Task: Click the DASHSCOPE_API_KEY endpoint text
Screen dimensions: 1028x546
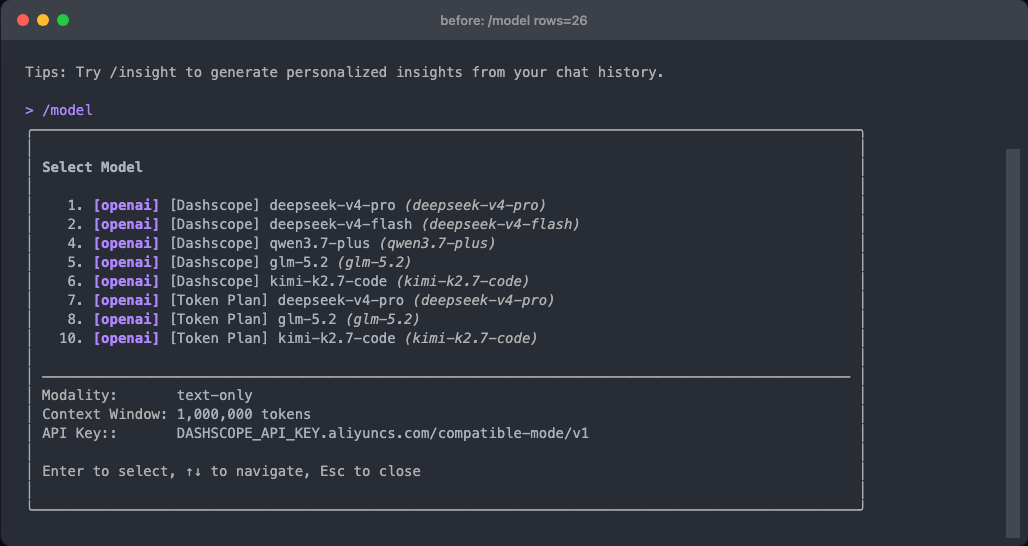Action: [383, 433]
